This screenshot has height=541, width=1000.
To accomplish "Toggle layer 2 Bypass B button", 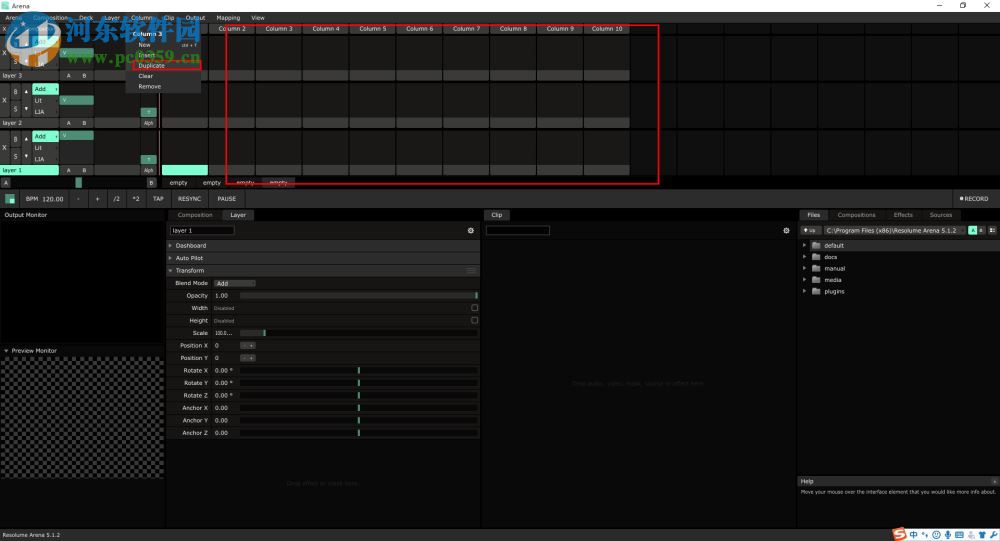I will coord(16,92).
